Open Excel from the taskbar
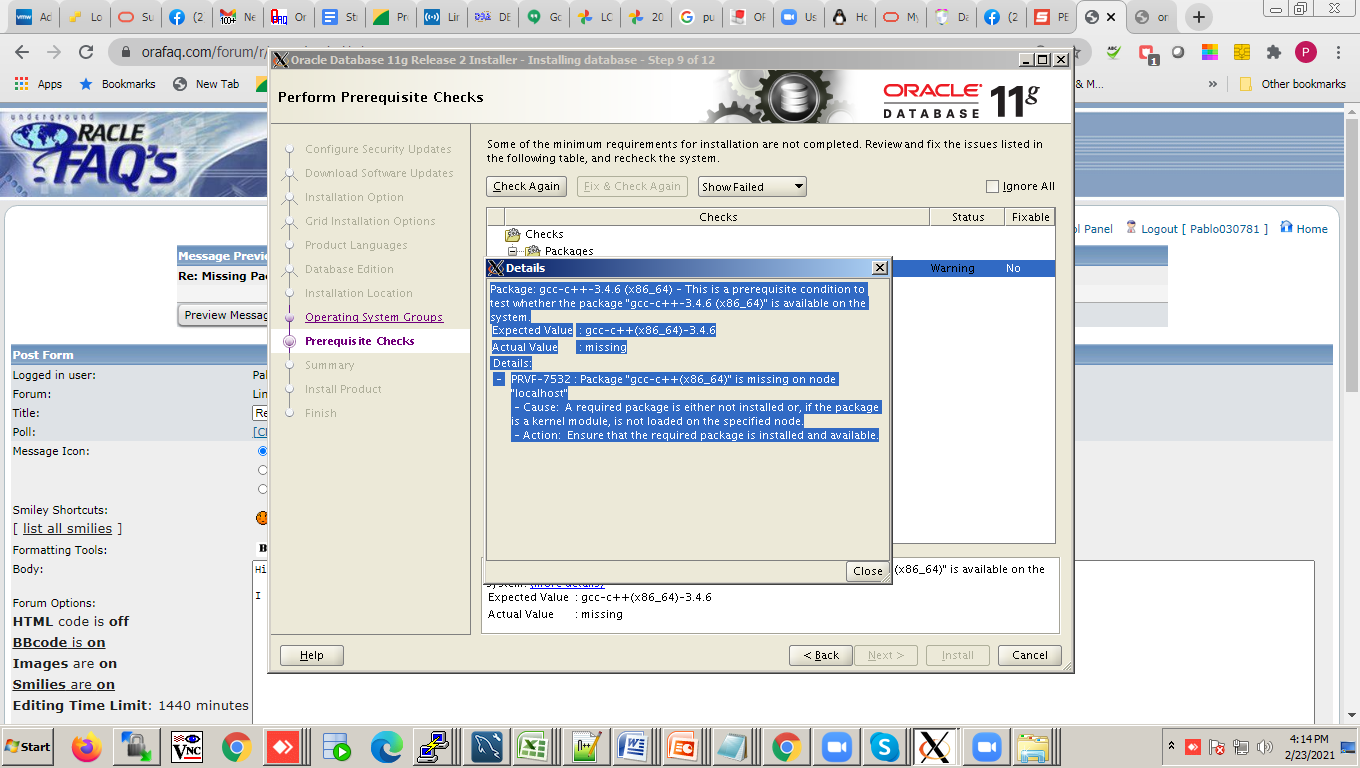This screenshot has height=768, width=1360. [x=535, y=747]
